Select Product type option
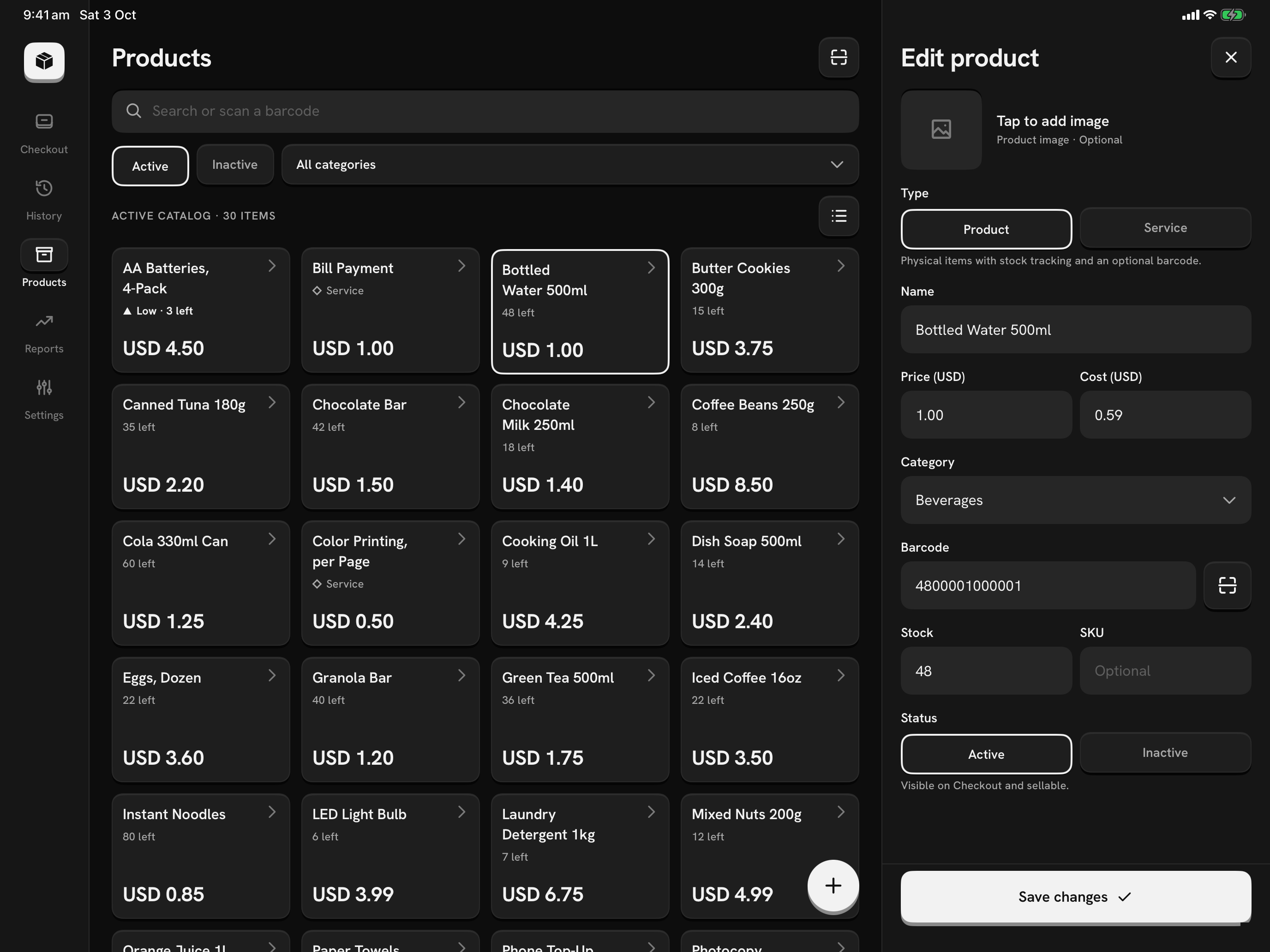The image size is (1270, 952). point(986,229)
